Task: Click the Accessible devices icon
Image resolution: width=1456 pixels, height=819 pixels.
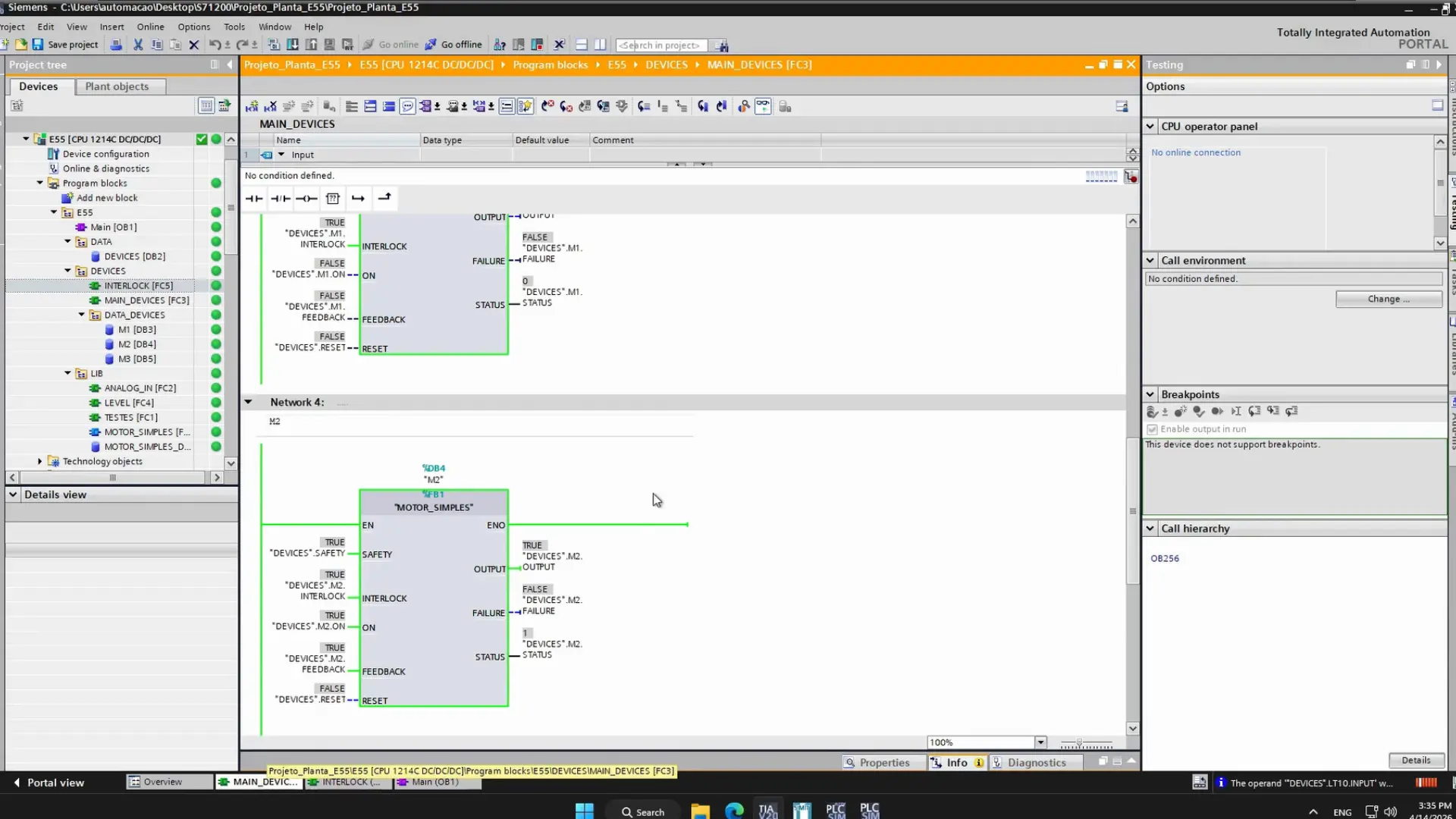Action: click(500, 45)
